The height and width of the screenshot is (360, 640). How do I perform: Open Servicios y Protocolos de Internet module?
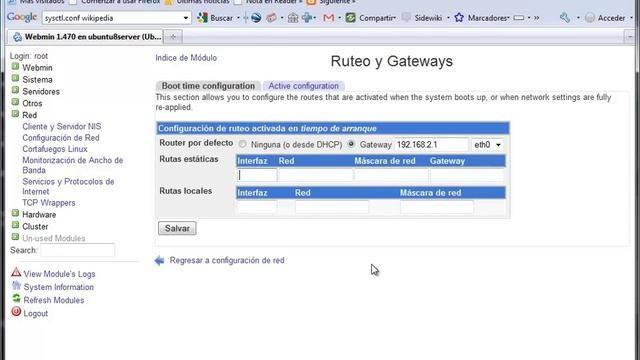68,187
